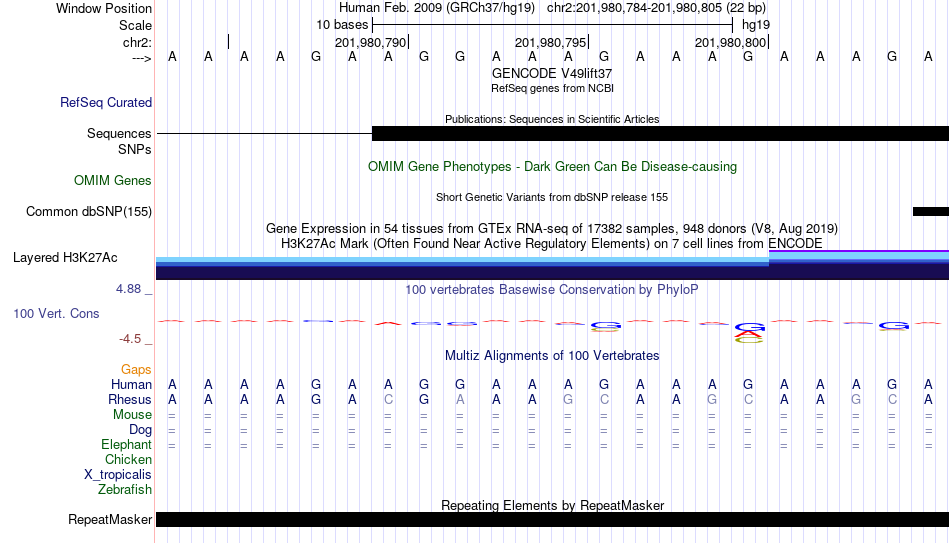Click the Rhesus species label
Viewport: 950px width, 543px height.
pyautogui.click(x=130, y=400)
